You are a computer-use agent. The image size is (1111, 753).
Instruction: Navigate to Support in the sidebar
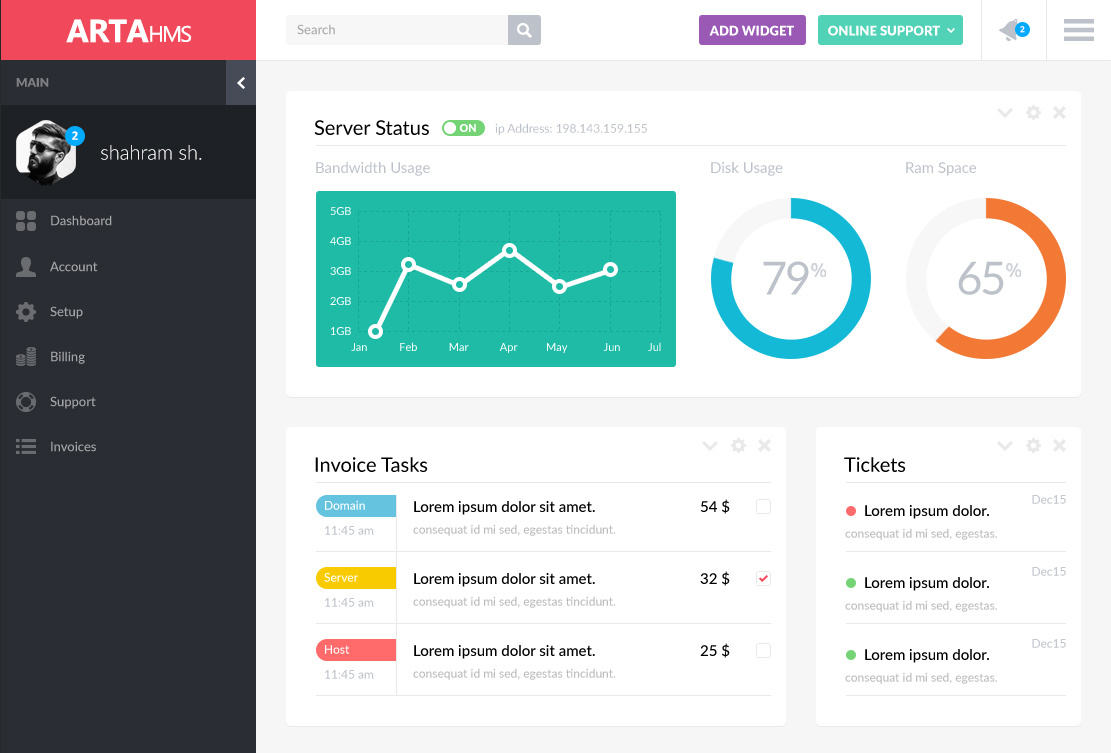click(x=74, y=401)
